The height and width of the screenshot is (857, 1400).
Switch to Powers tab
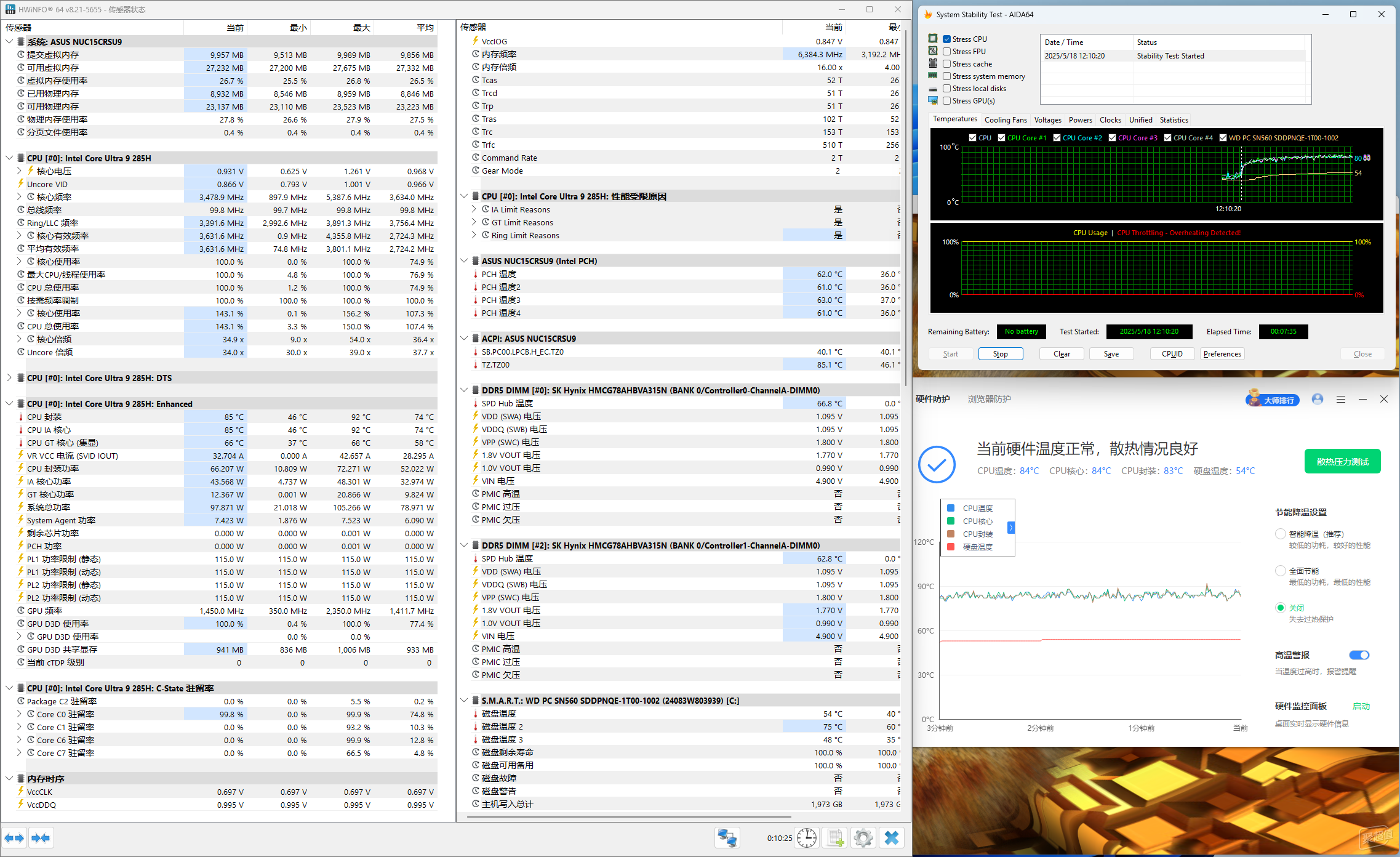click(1081, 120)
